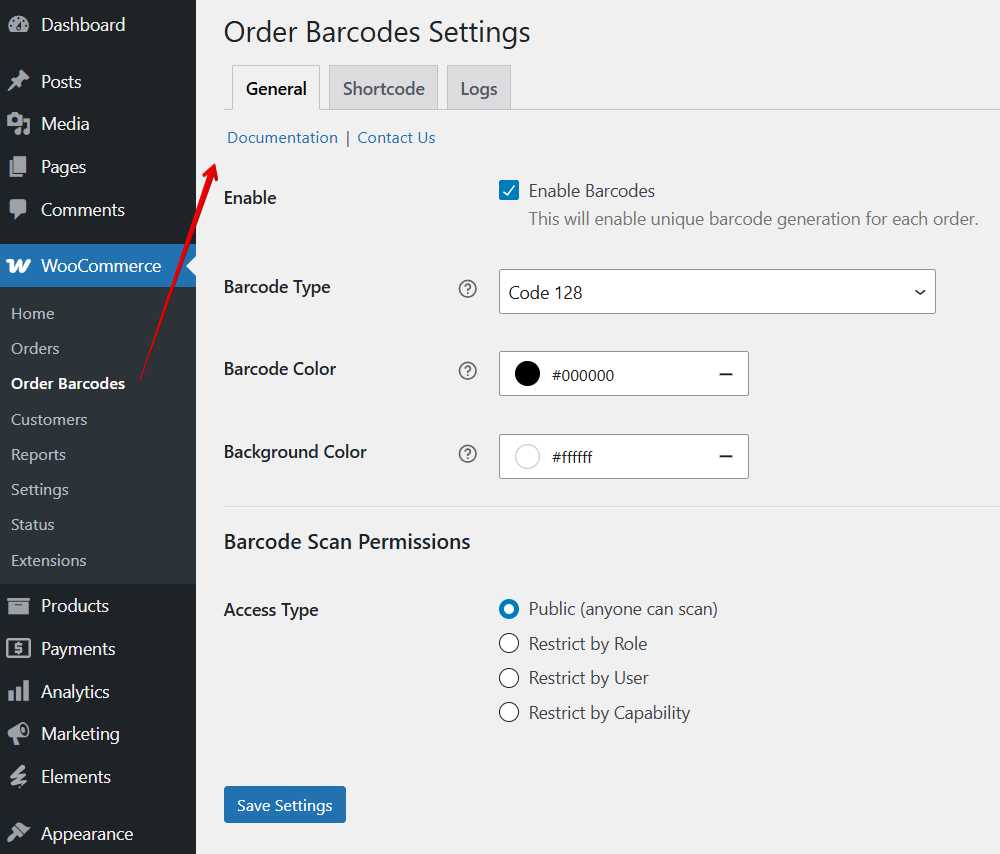Uncheck the Enable Barcodes checkbox
The width and height of the screenshot is (1000, 854).
coord(509,190)
